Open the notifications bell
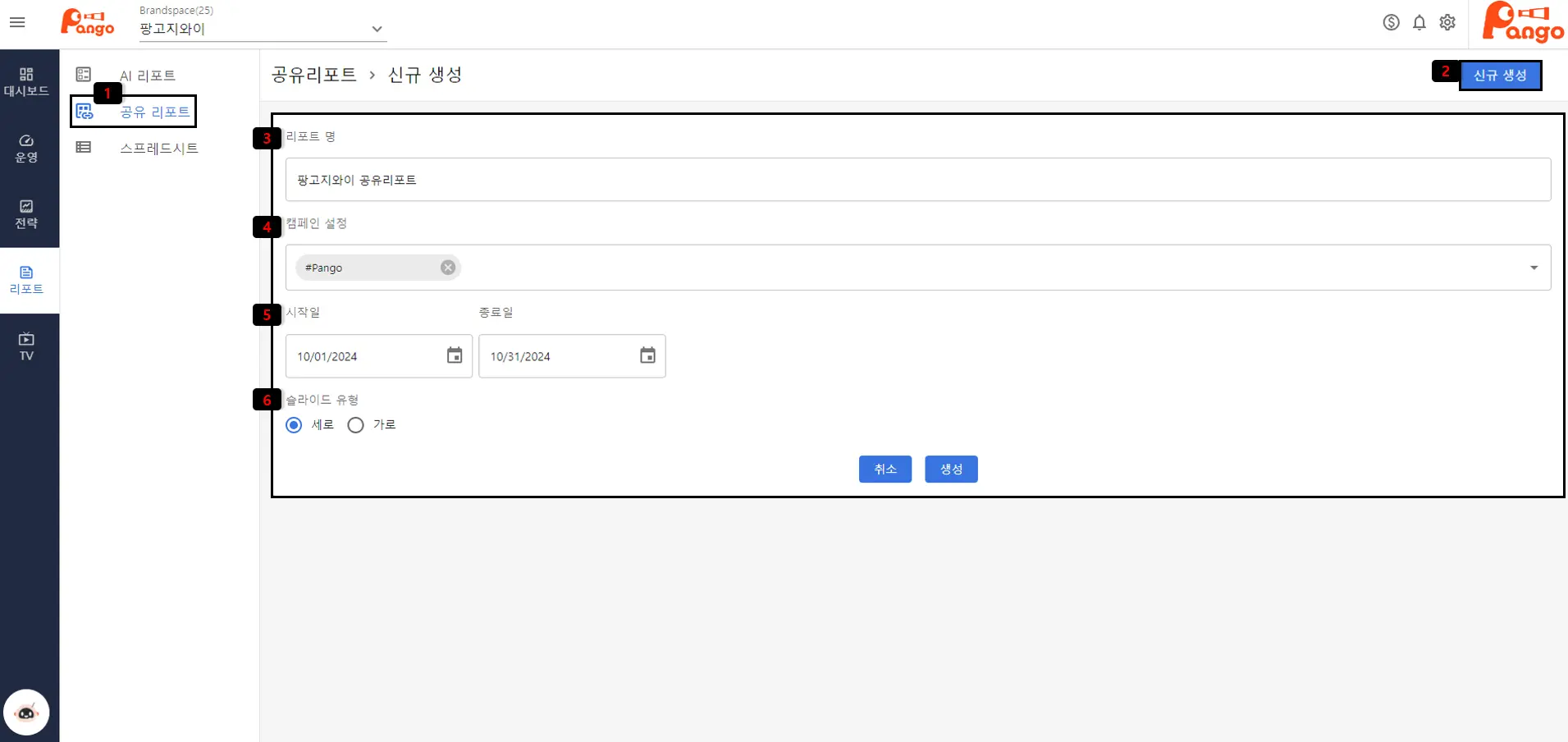 click(1419, 22)
